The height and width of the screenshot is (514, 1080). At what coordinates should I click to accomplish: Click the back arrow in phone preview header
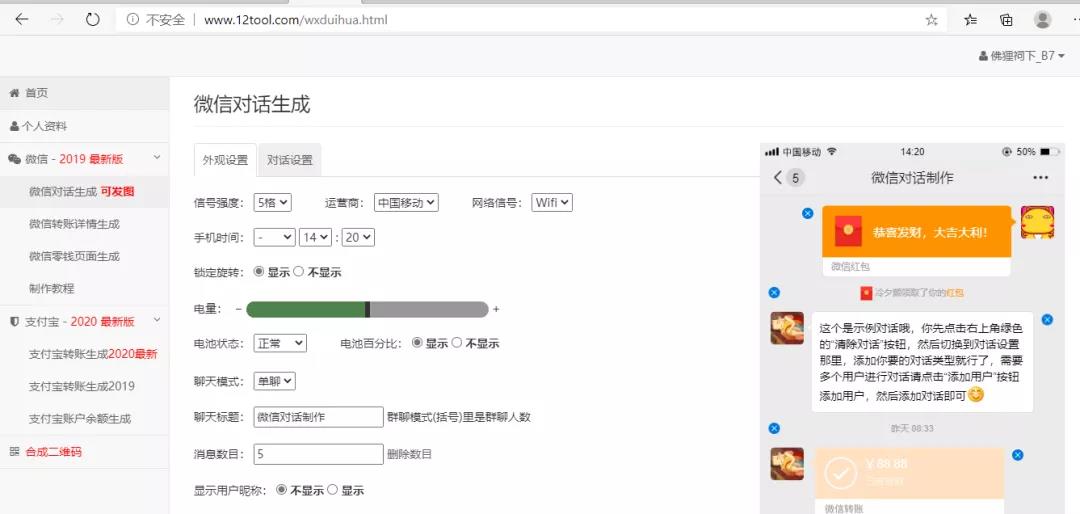click(778, 178)
